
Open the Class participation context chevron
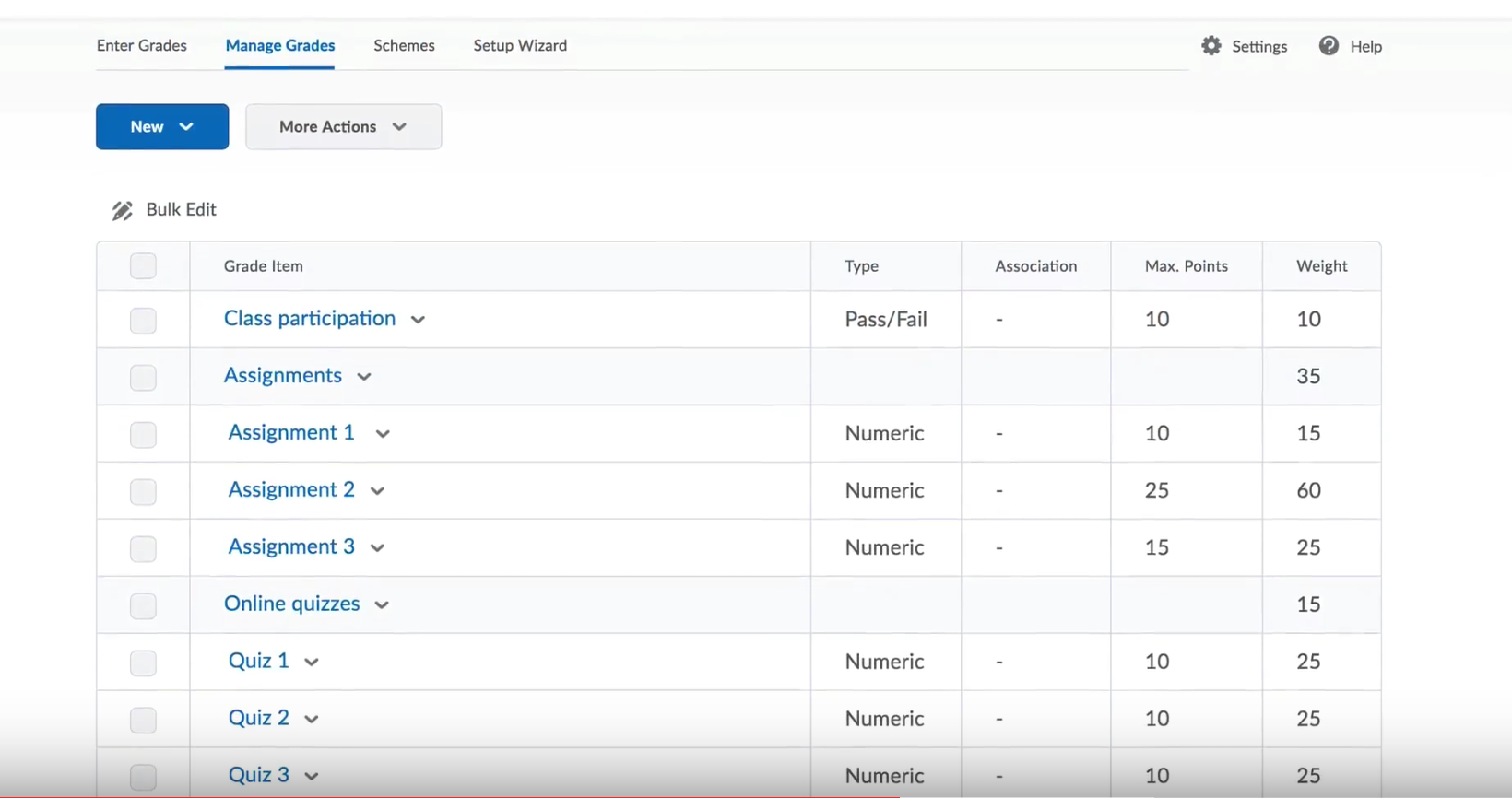pos(418,320)
